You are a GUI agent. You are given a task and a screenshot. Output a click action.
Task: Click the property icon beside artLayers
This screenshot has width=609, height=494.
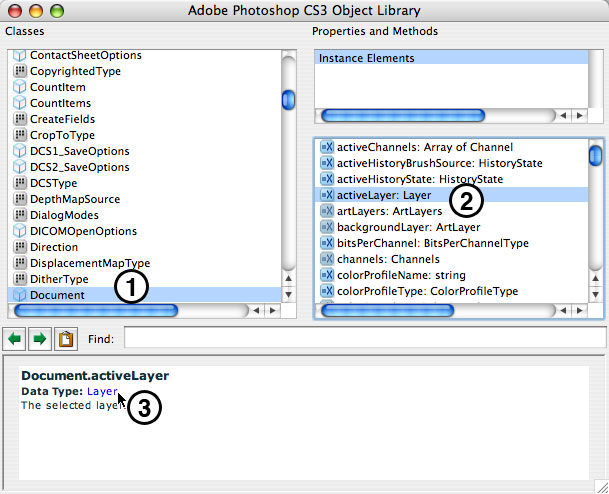(x=327, y=211)
